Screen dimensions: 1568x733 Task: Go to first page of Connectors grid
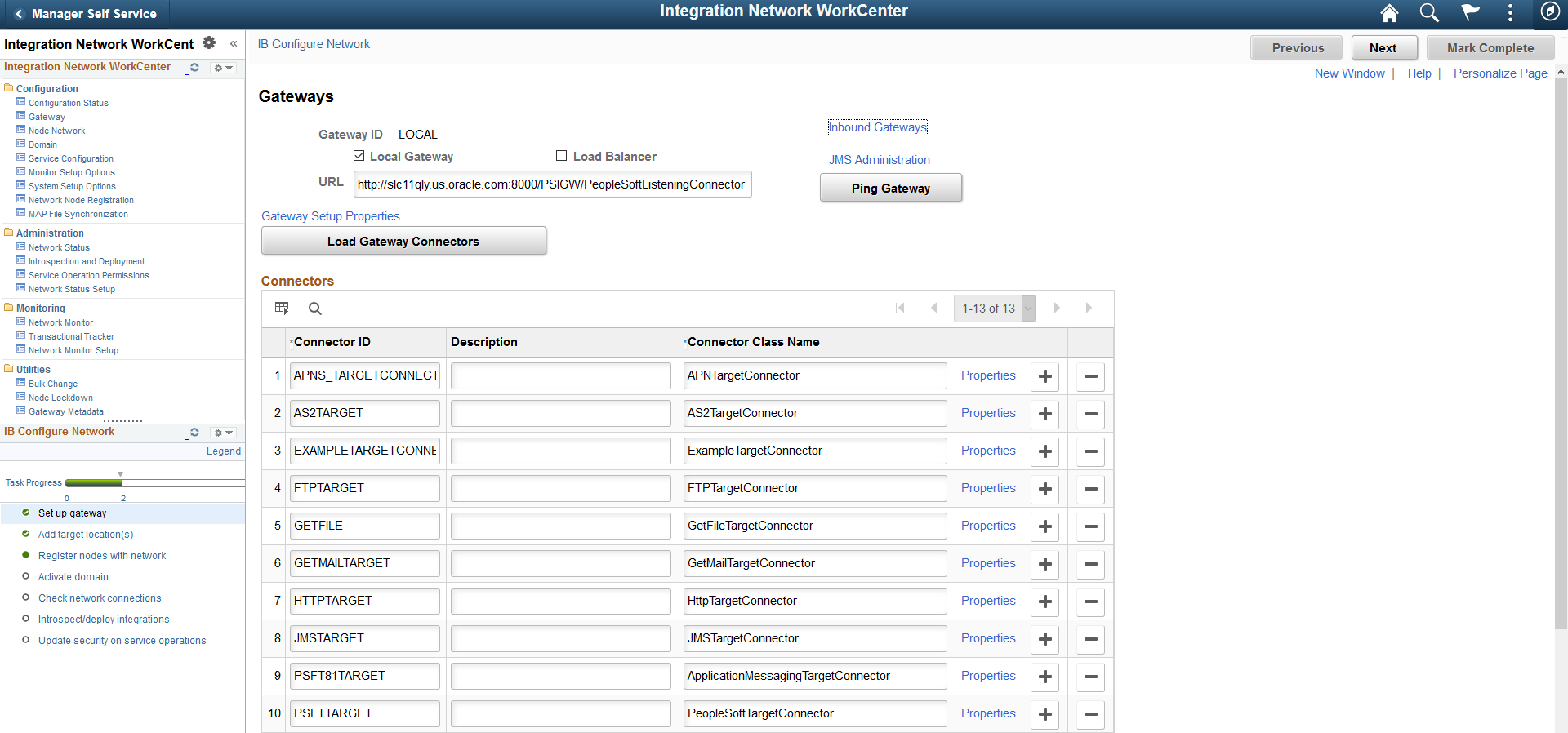coord(900,308)
